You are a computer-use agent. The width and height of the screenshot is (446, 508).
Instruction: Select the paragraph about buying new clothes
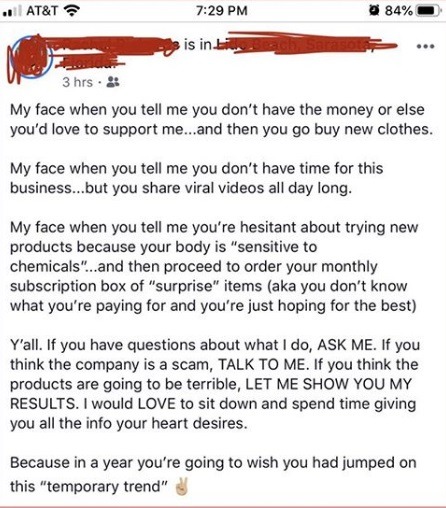(x=221, y=119)
